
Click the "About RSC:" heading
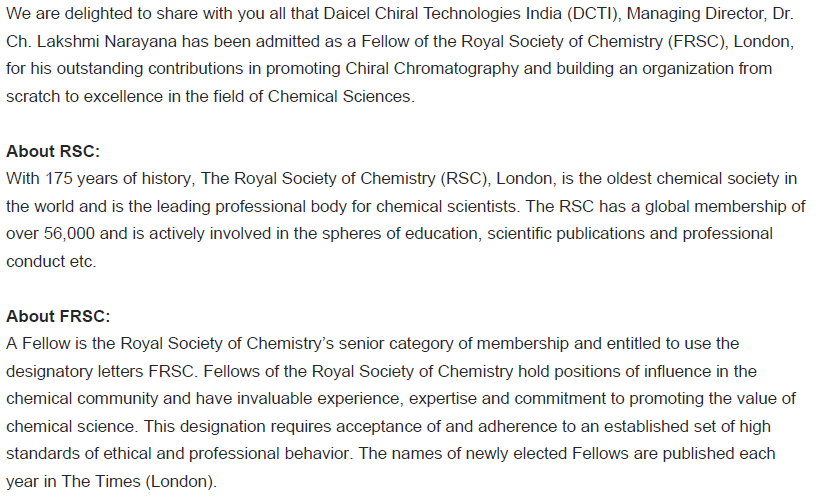coord(53,151)
